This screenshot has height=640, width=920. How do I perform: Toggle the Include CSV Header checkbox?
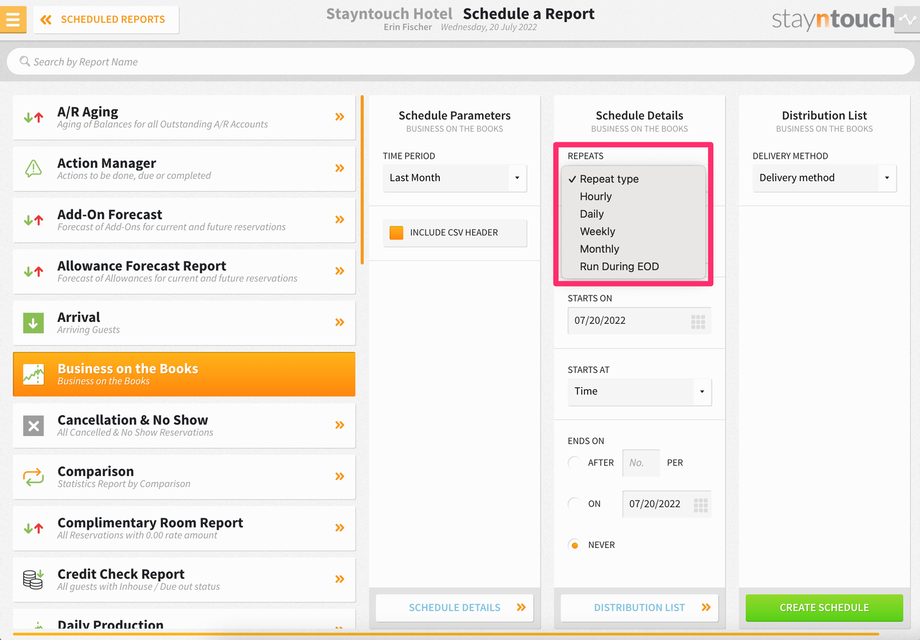pos(397,233)
